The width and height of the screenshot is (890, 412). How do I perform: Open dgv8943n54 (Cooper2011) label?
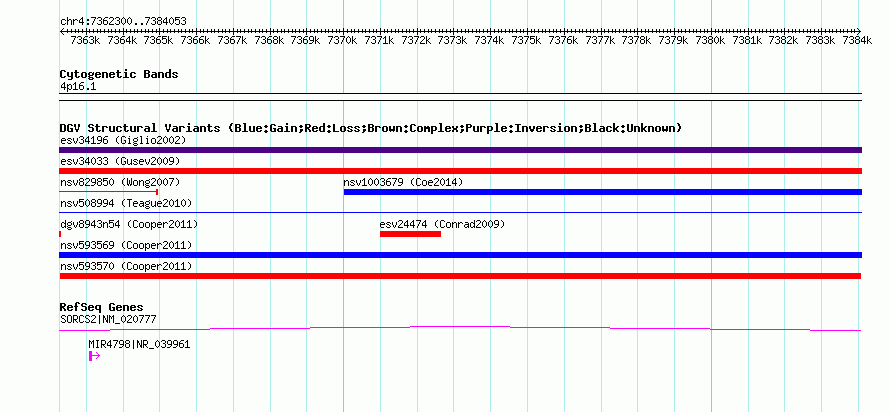[129, 224]
